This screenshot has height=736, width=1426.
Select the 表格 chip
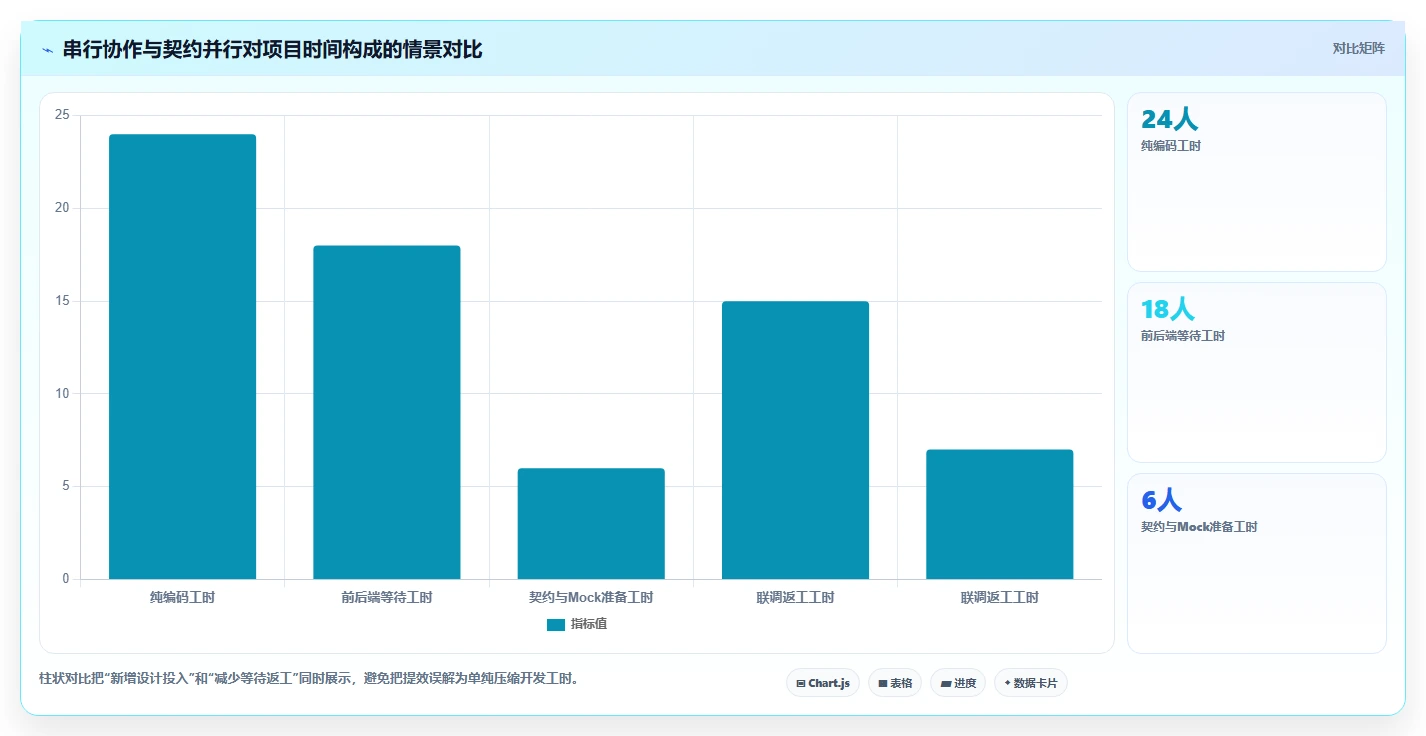pos(895,683)
